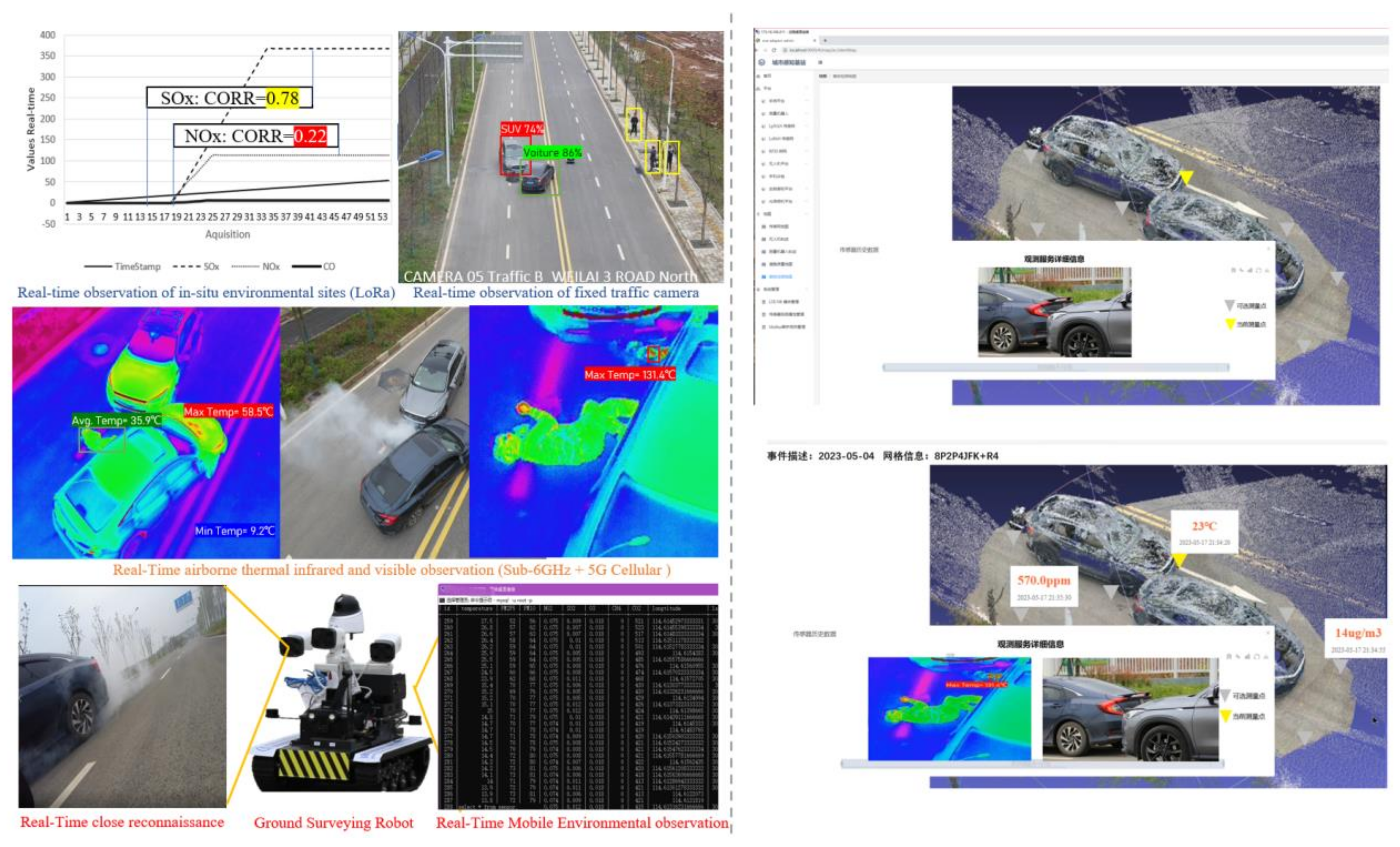Click the Avg. Temp= 35.9℃ label
Image resolution: width=1400 pixels, height=847 pixels.
click(116, 421)
